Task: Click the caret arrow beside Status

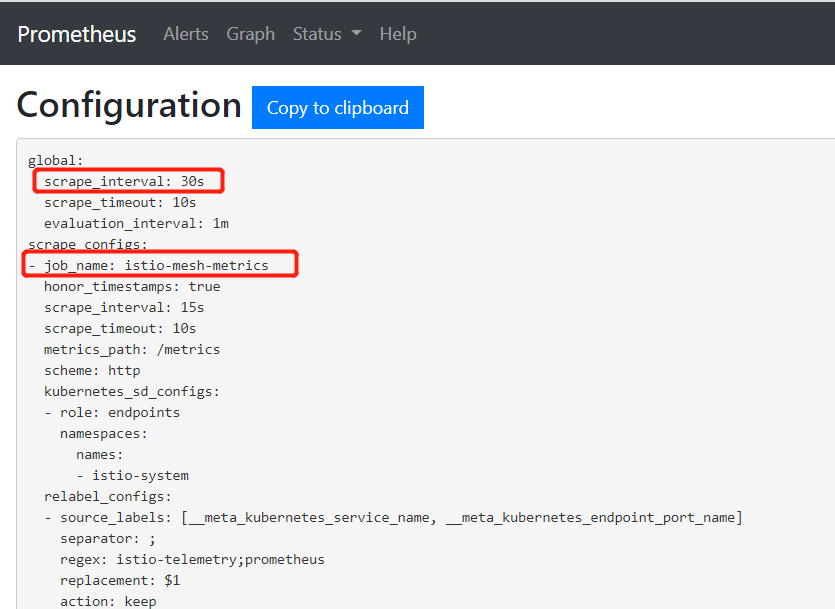Action: 356,34
